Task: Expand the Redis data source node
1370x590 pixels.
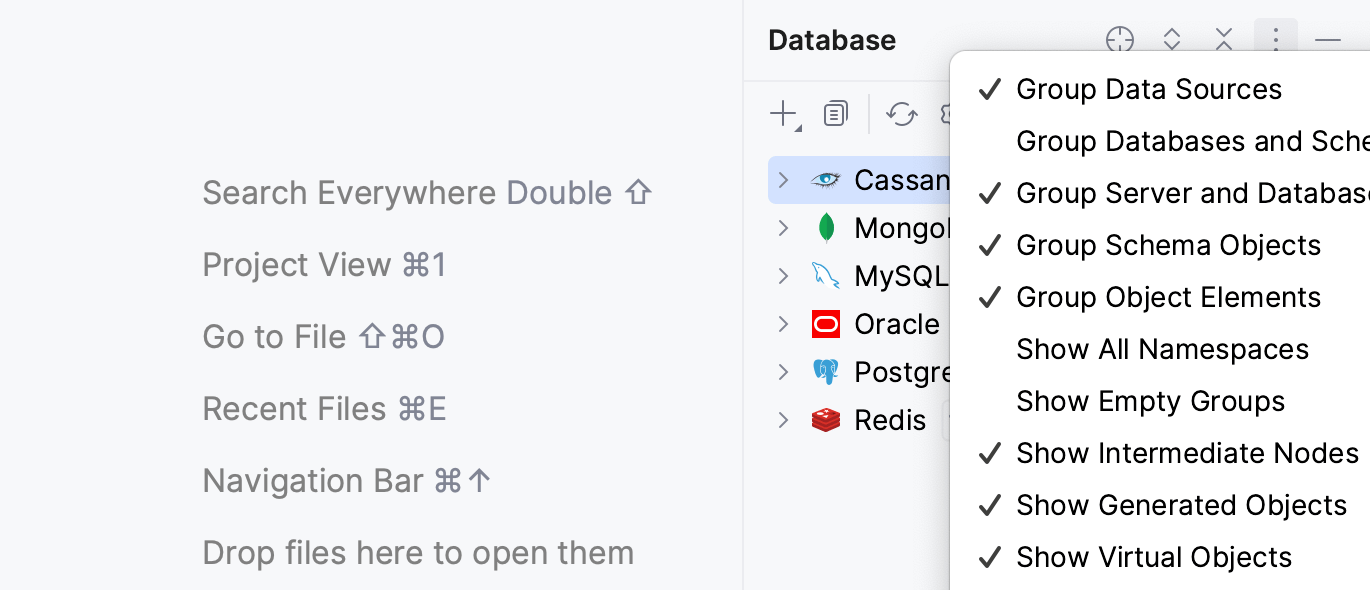Action: (784, 420)
